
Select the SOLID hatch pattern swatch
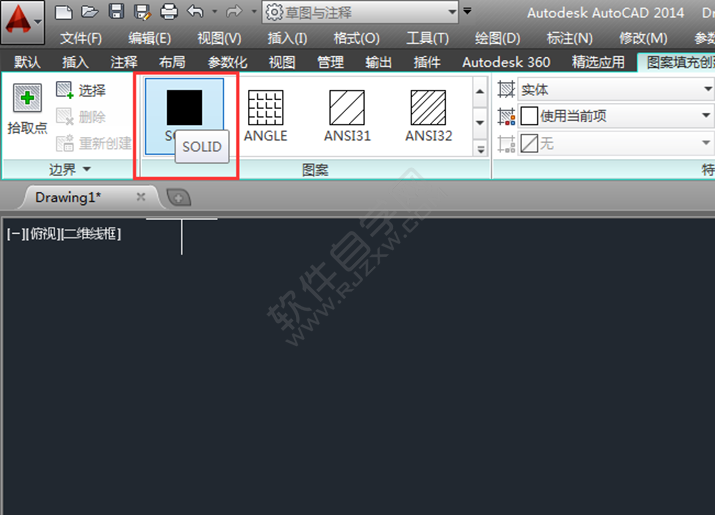click(x=184, y=116)
